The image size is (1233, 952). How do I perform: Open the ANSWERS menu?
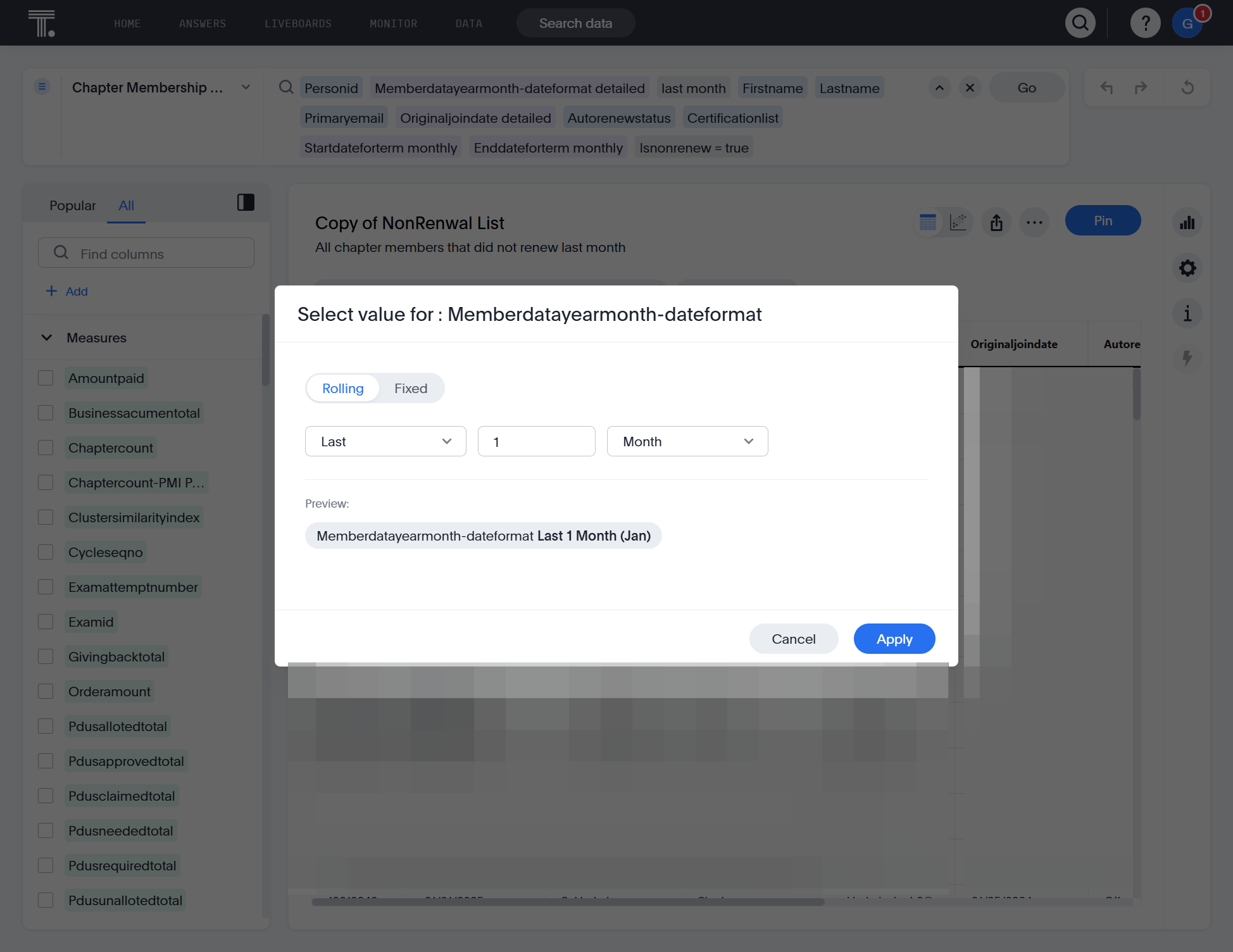[x=203, y=23]
